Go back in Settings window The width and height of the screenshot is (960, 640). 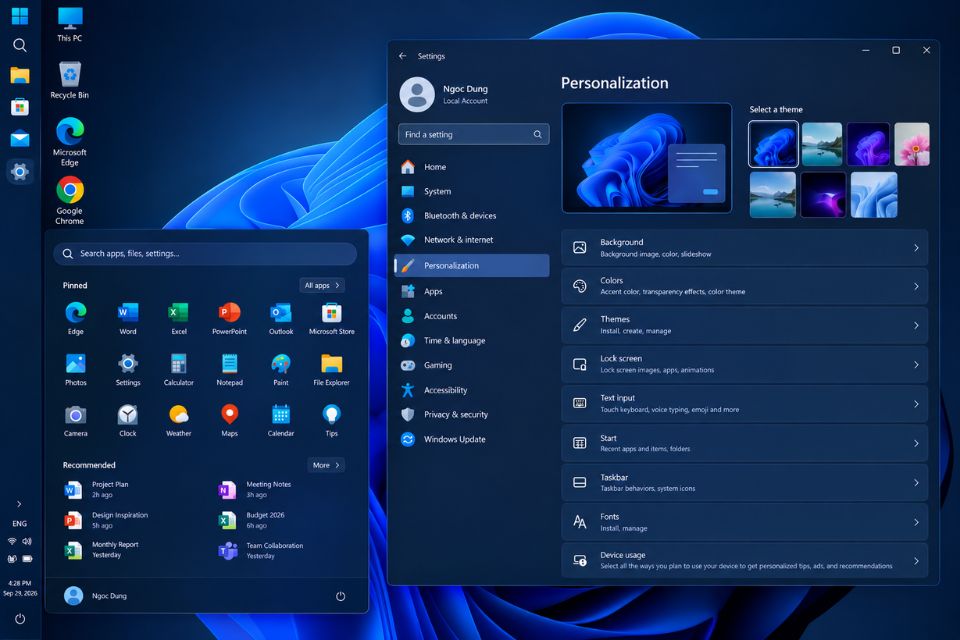402,56
